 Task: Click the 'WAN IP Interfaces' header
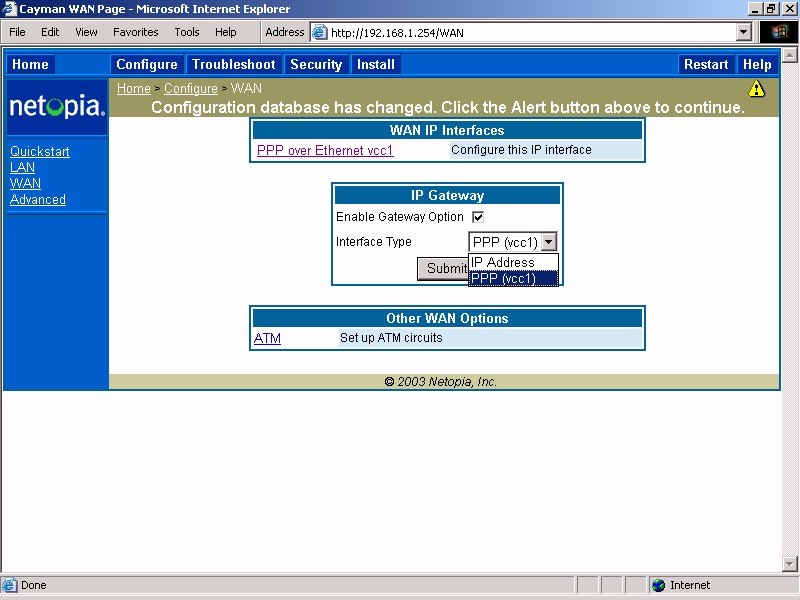point(447,130)
